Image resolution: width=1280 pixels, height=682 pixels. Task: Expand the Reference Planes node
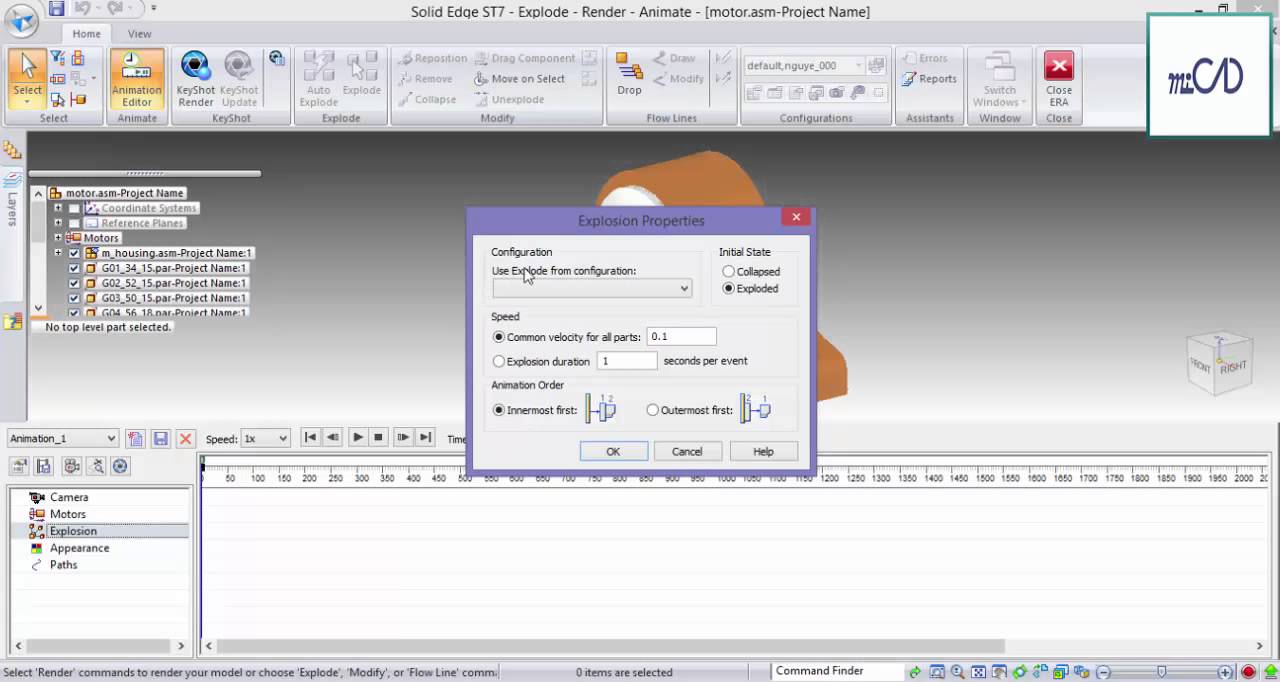pyautogui.click(x=58, y=223)
